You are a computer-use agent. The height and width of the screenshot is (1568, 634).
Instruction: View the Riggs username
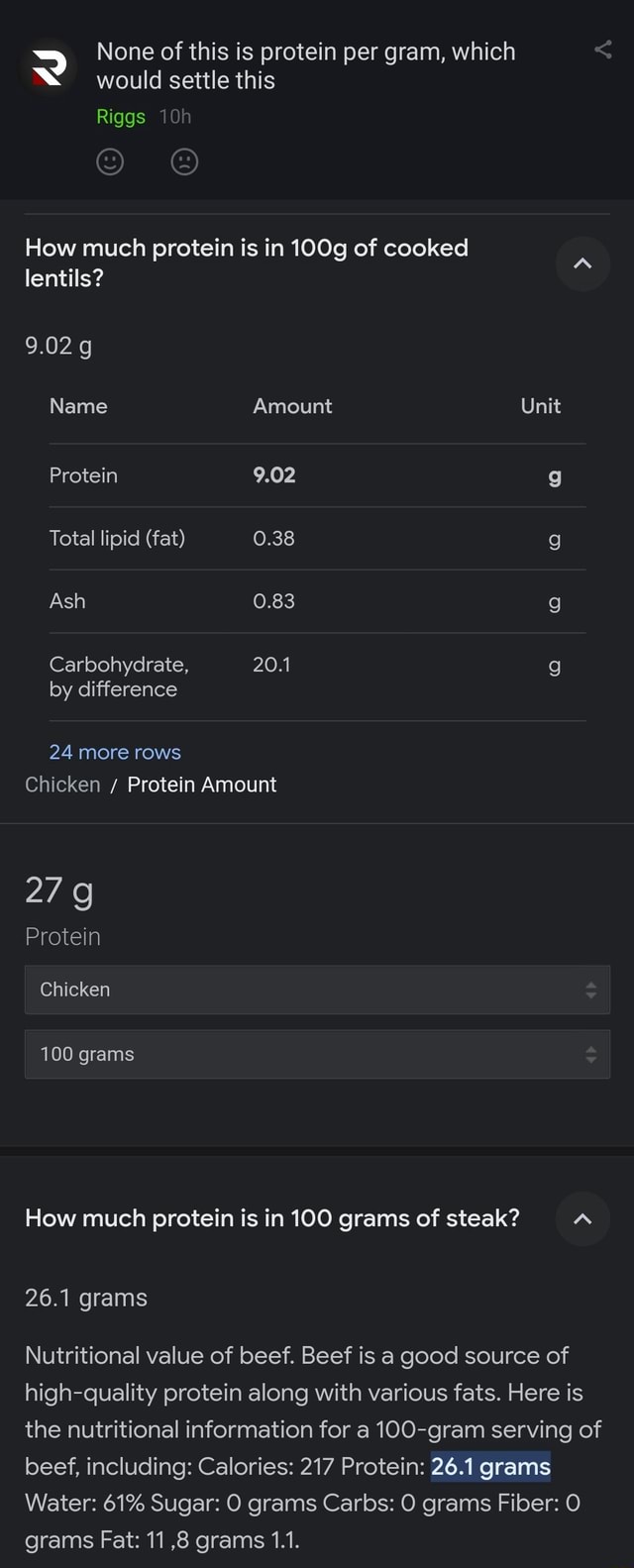click(x=120, y=116)
